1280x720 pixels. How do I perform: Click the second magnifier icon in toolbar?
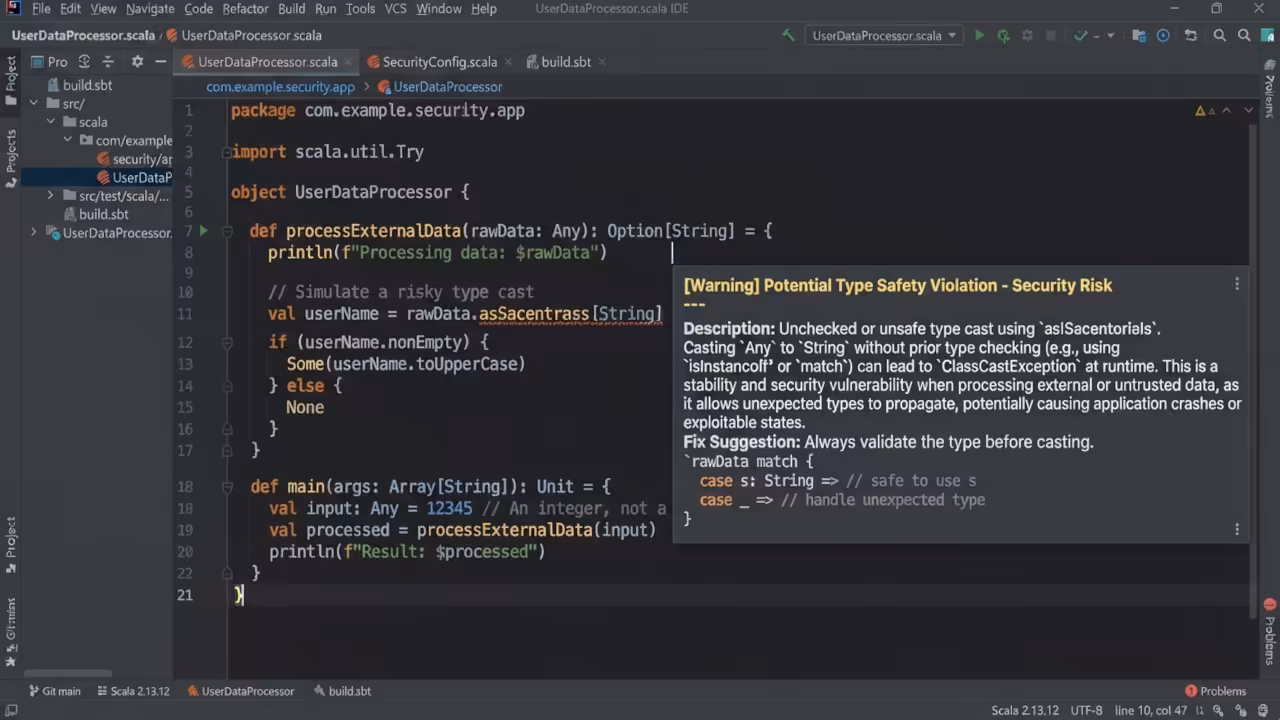(x=1244, y=35)
